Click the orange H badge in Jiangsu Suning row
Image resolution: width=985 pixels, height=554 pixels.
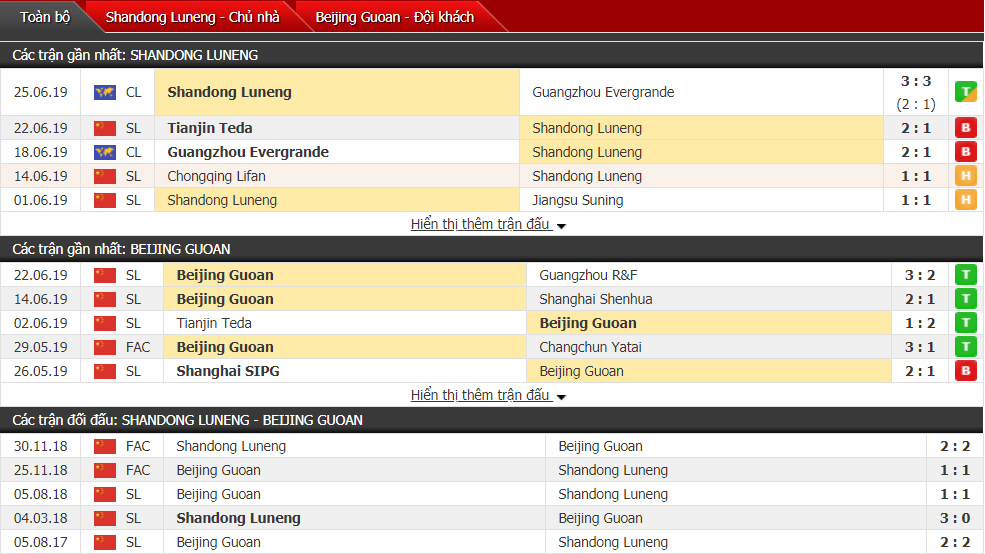(x=966, y=200)
